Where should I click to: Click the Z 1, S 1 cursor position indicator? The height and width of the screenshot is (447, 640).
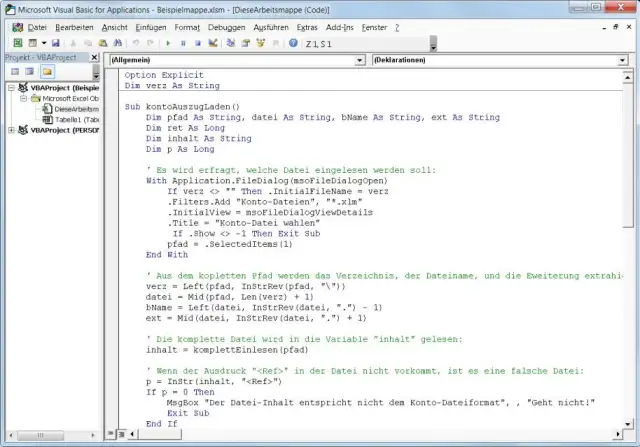[318, 44]
